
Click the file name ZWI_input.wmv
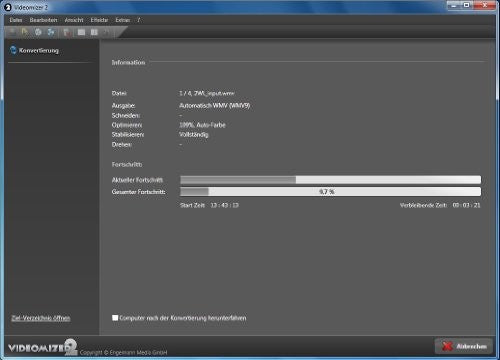(x=214, y=93)
